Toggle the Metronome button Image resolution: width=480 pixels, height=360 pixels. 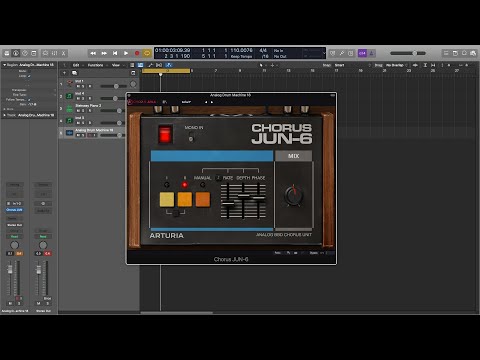(x=372, y=53)
